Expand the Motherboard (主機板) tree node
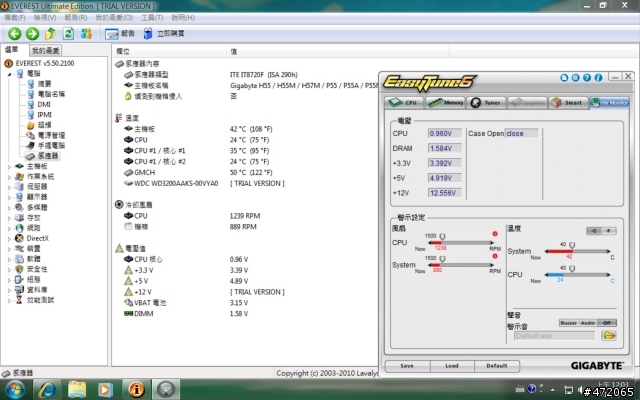Image resolution: width=640 pixels, height=400 pixels. pyautogui.click(x=9, y=166)
